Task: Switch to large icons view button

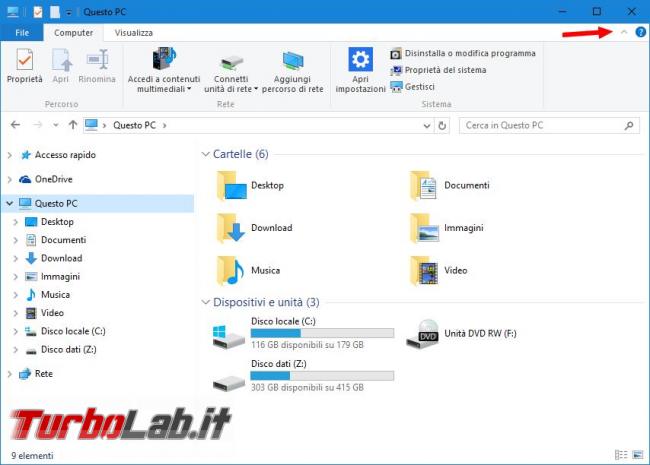Action: pyautogui.click(x=638, y=455)
